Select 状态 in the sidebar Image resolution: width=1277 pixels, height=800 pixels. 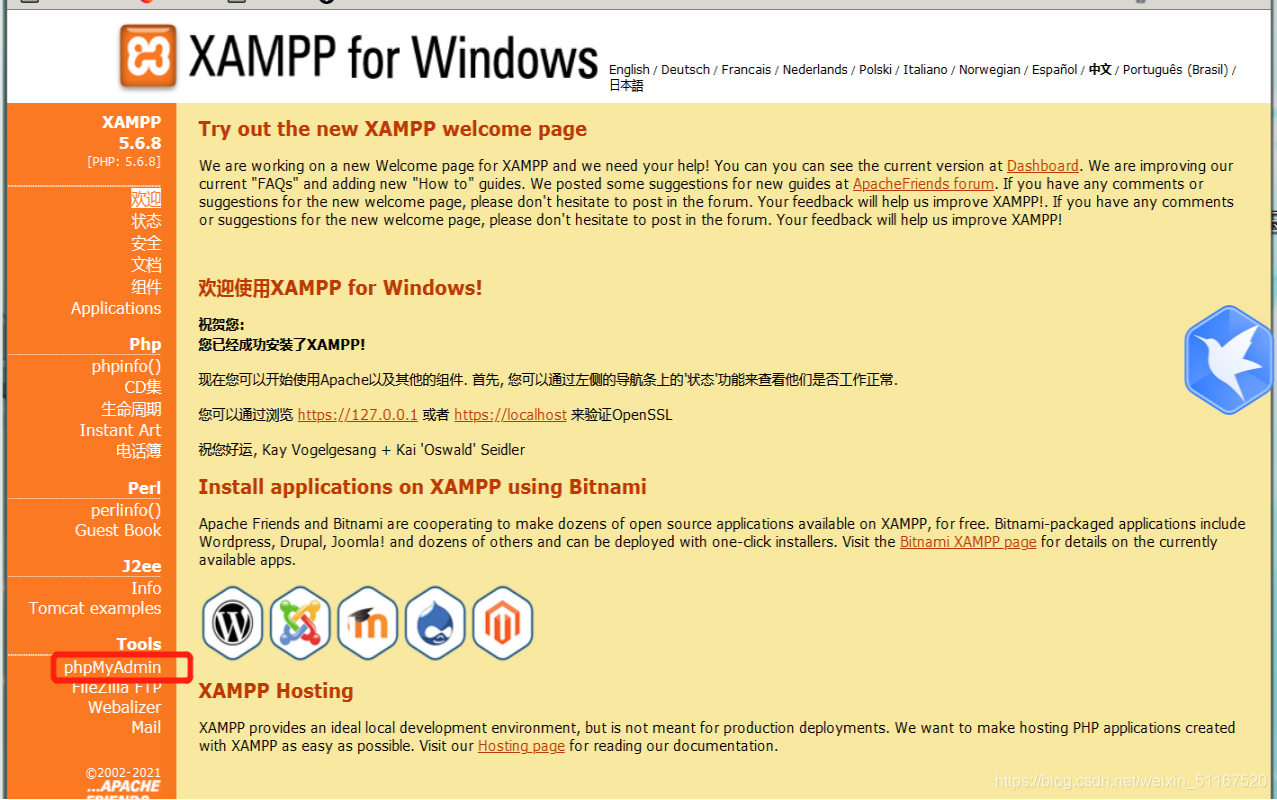146,221
